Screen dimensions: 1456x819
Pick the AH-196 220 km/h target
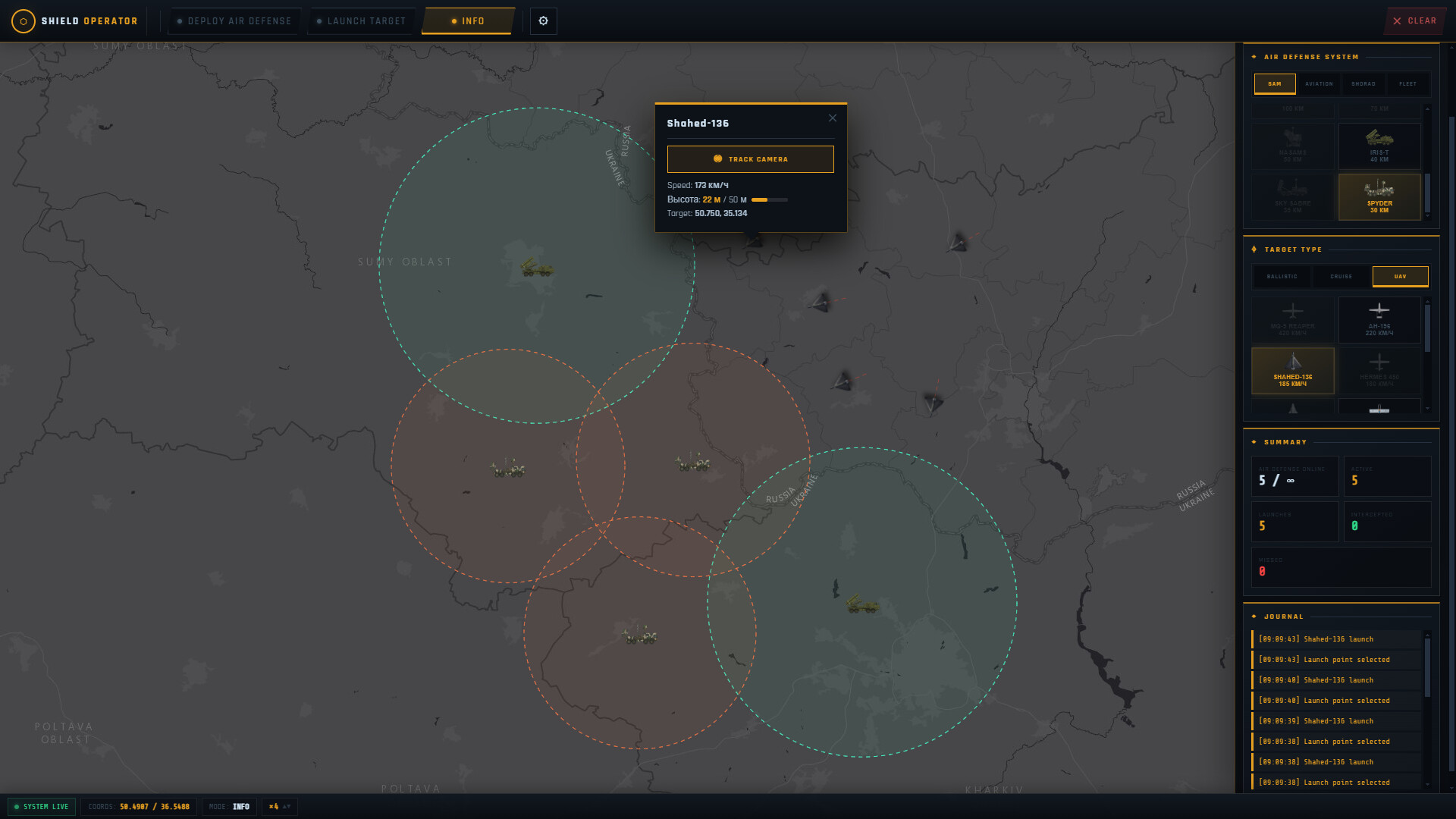1379,319
